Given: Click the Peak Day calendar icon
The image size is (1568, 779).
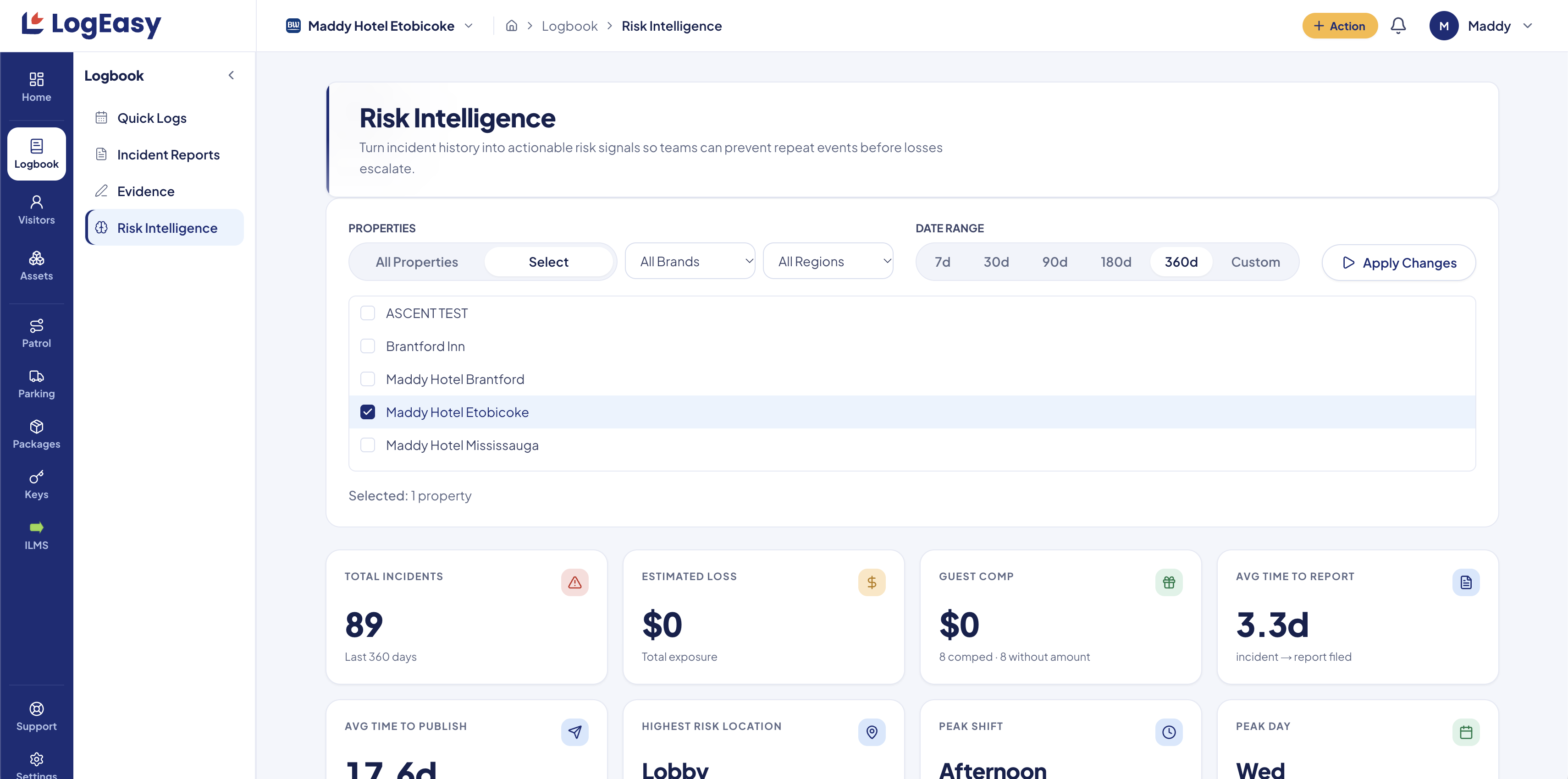Looking at the screenshot, I should click(1466, 732).
